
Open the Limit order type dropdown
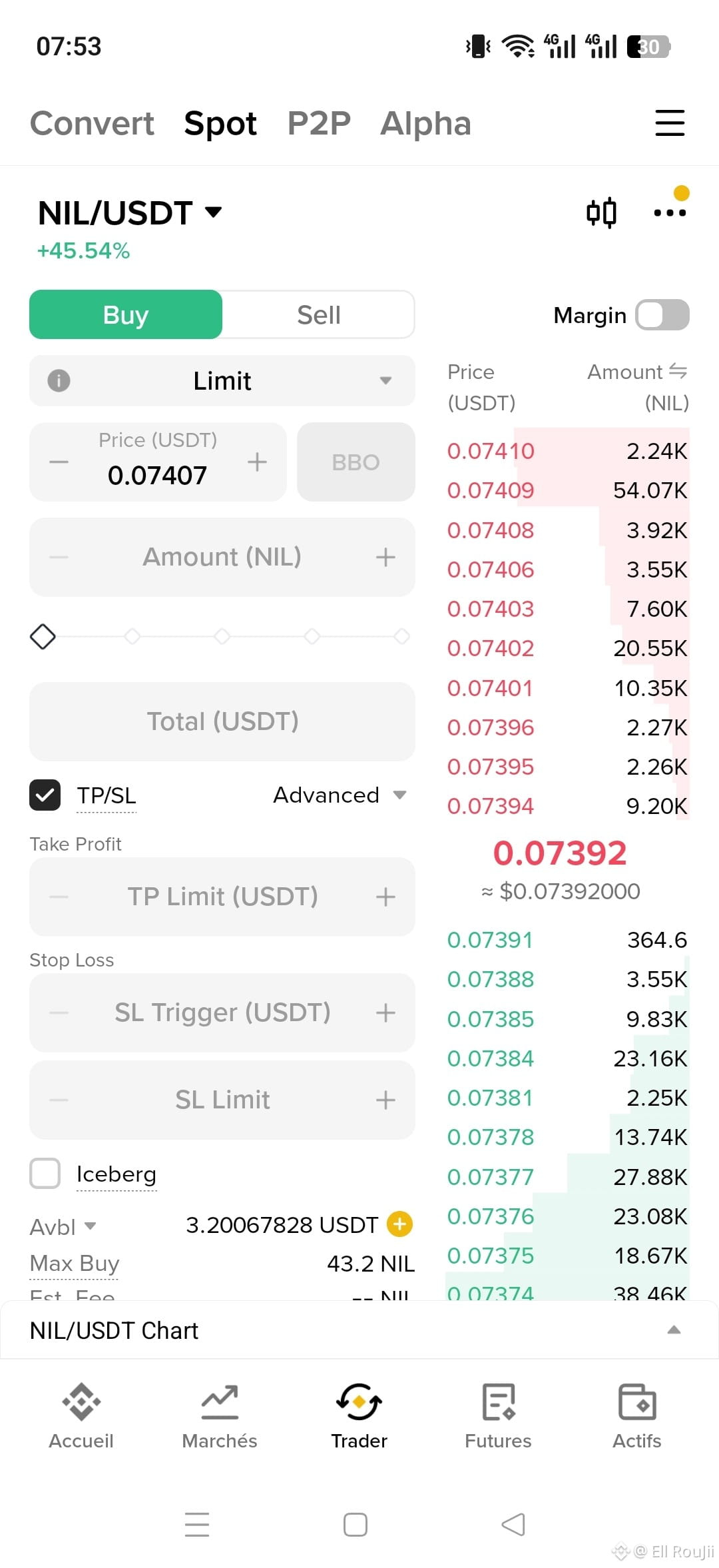[x=222, y=381]
